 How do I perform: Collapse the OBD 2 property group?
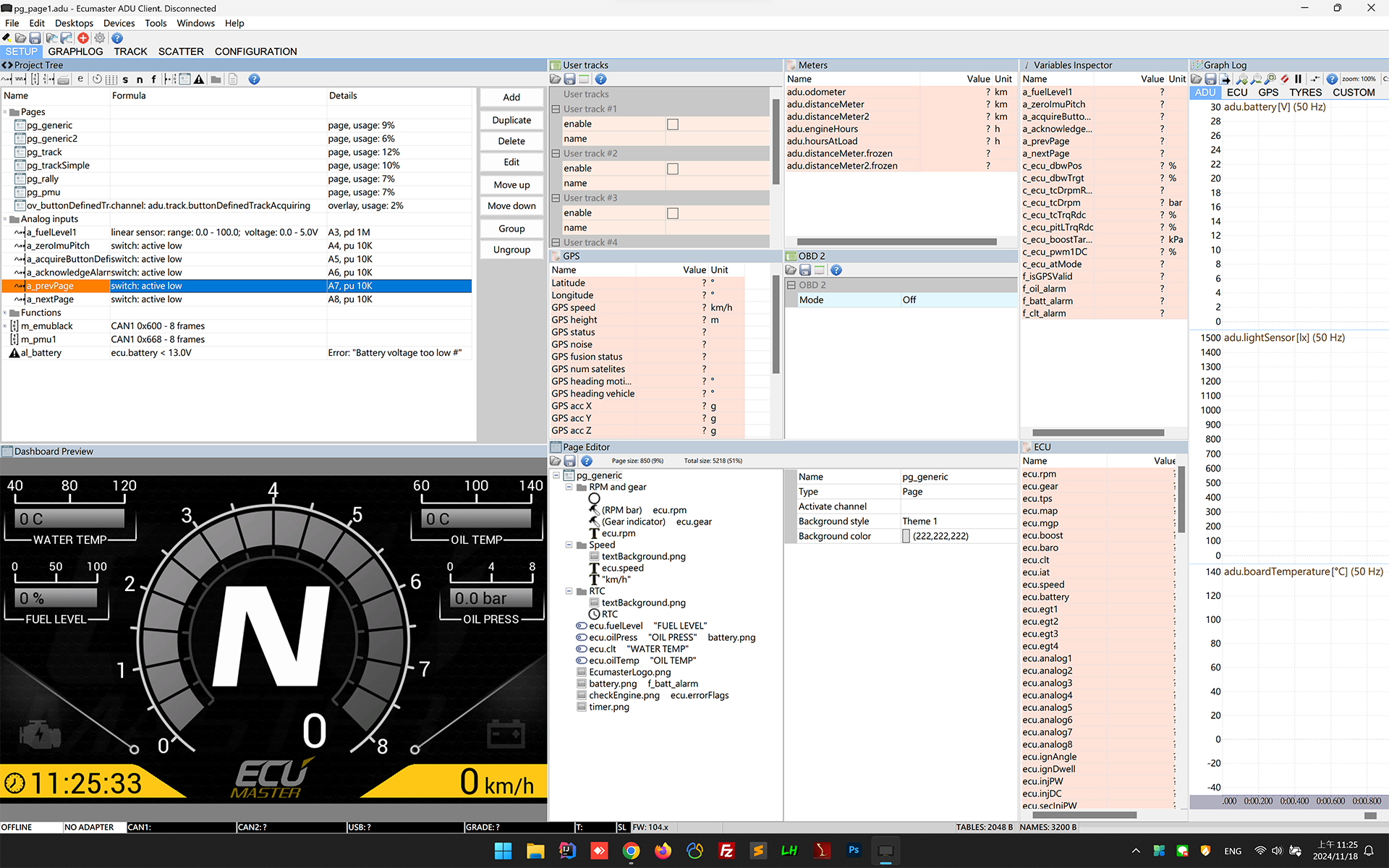tap(791, 285)
